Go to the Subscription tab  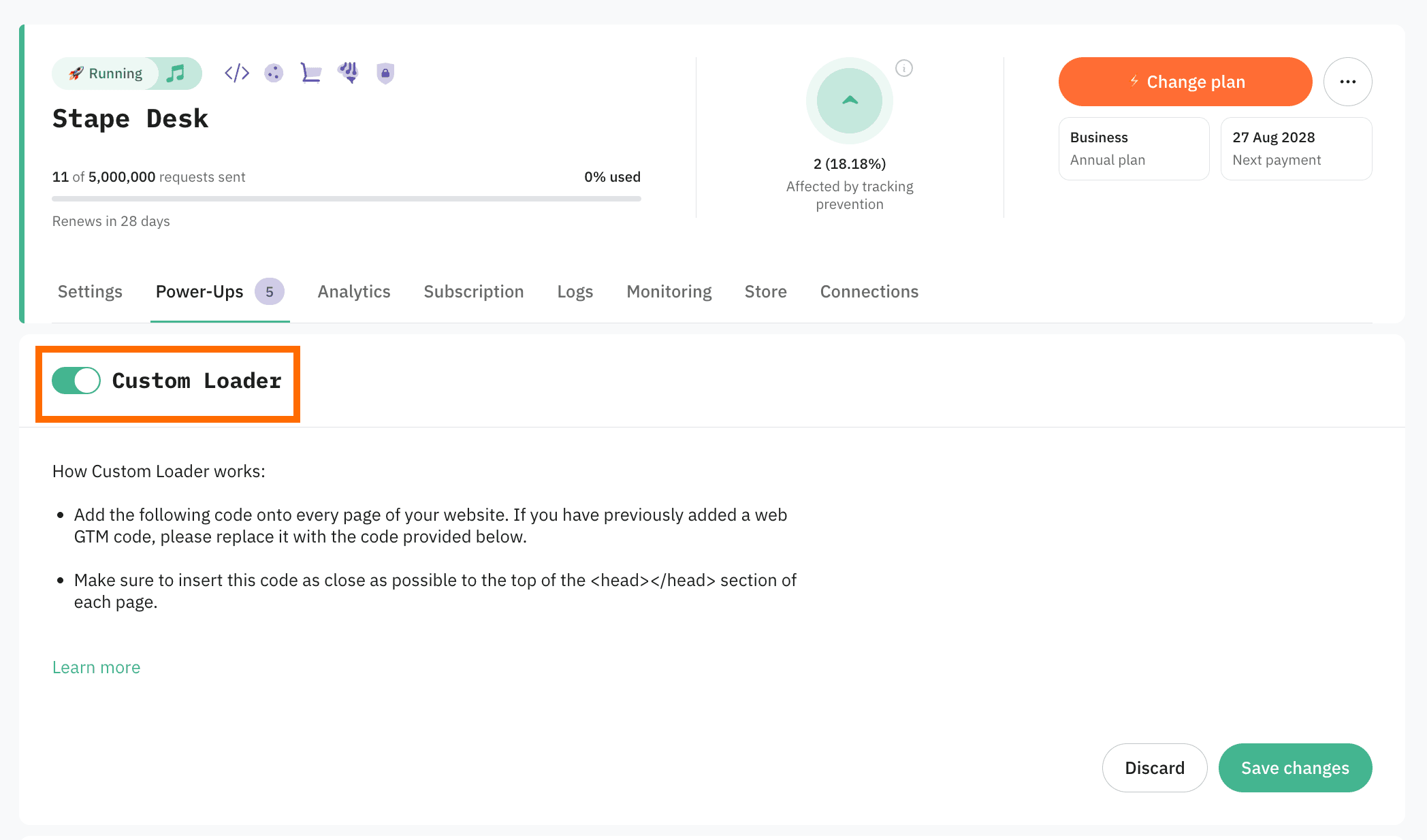[x=474, y=291]
